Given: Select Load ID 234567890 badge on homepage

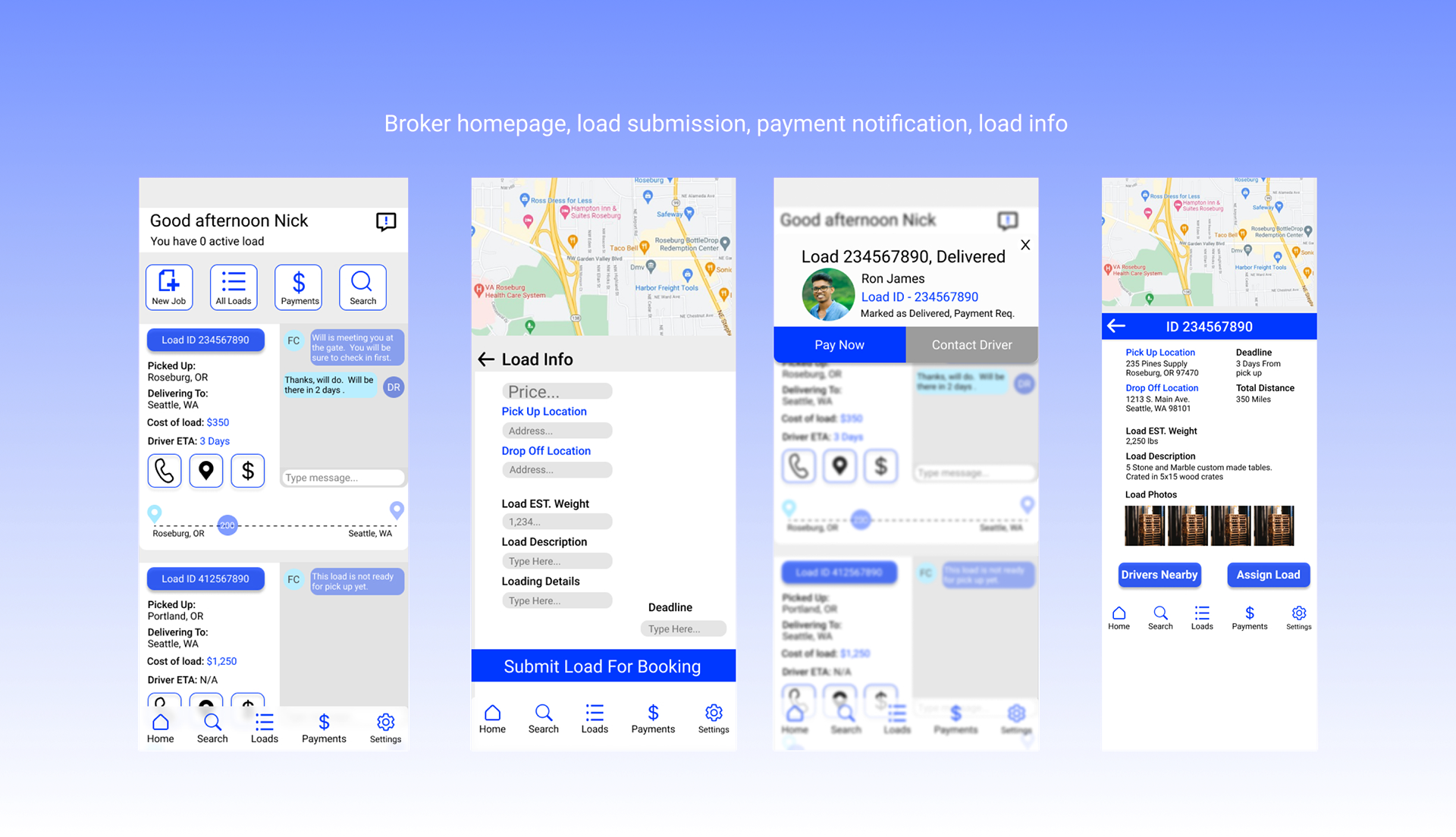Looking at the screenshot, I should (206, 340).
